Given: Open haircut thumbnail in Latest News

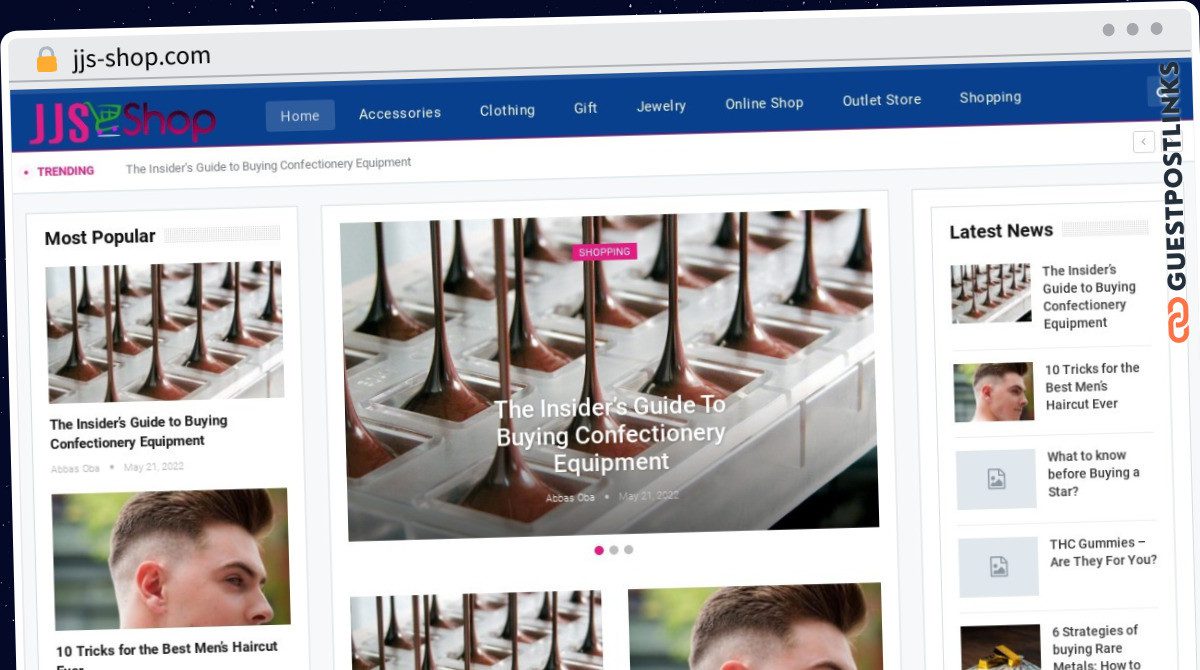Looking at the screenshot, I should pos(994,392).
